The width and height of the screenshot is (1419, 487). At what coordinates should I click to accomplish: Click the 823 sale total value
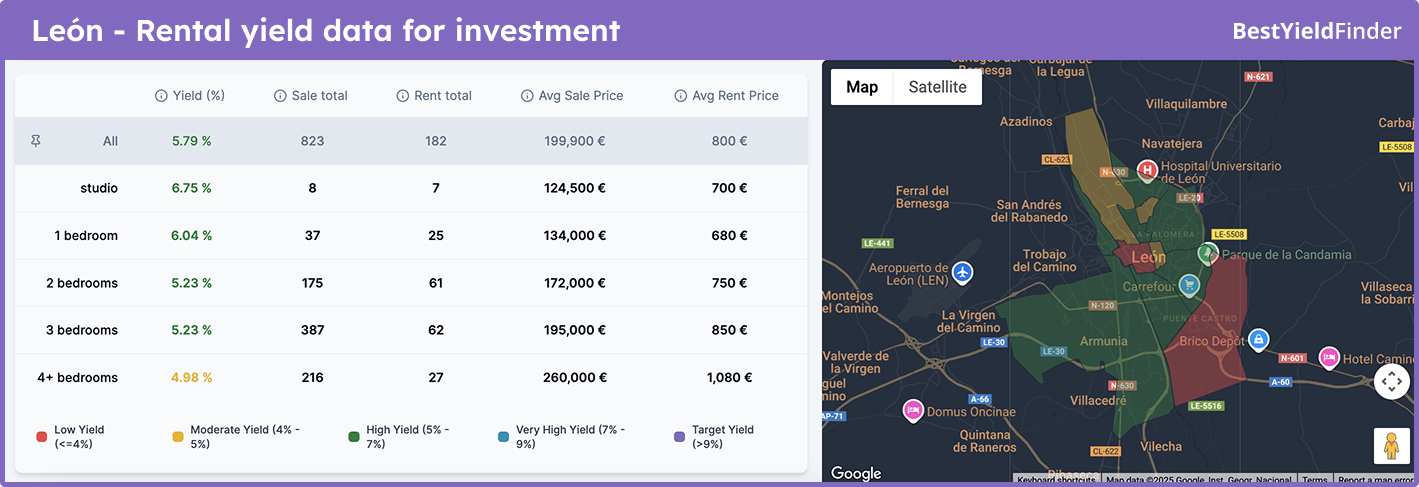[x=312, y=141]
